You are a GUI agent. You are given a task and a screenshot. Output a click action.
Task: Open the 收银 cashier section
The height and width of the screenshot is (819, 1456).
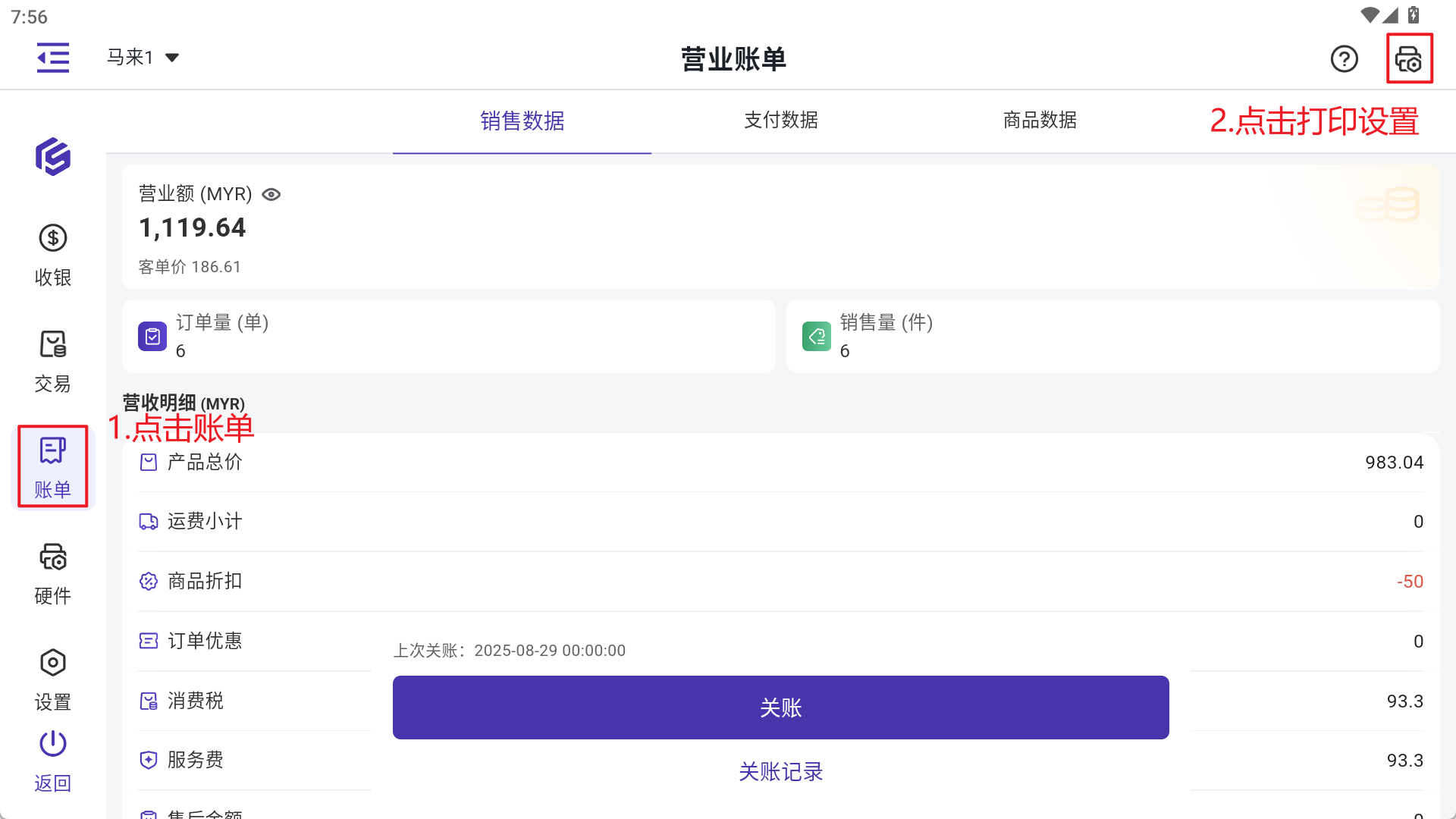tap(52, 255)
